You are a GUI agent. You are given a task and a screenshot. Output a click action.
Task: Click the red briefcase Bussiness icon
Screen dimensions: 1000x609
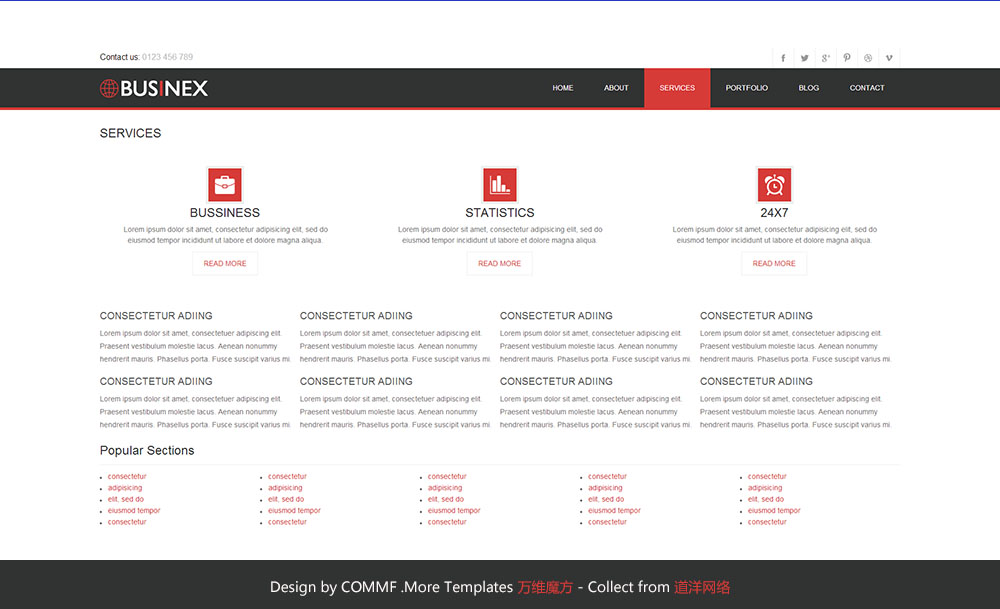click(225, 185)
